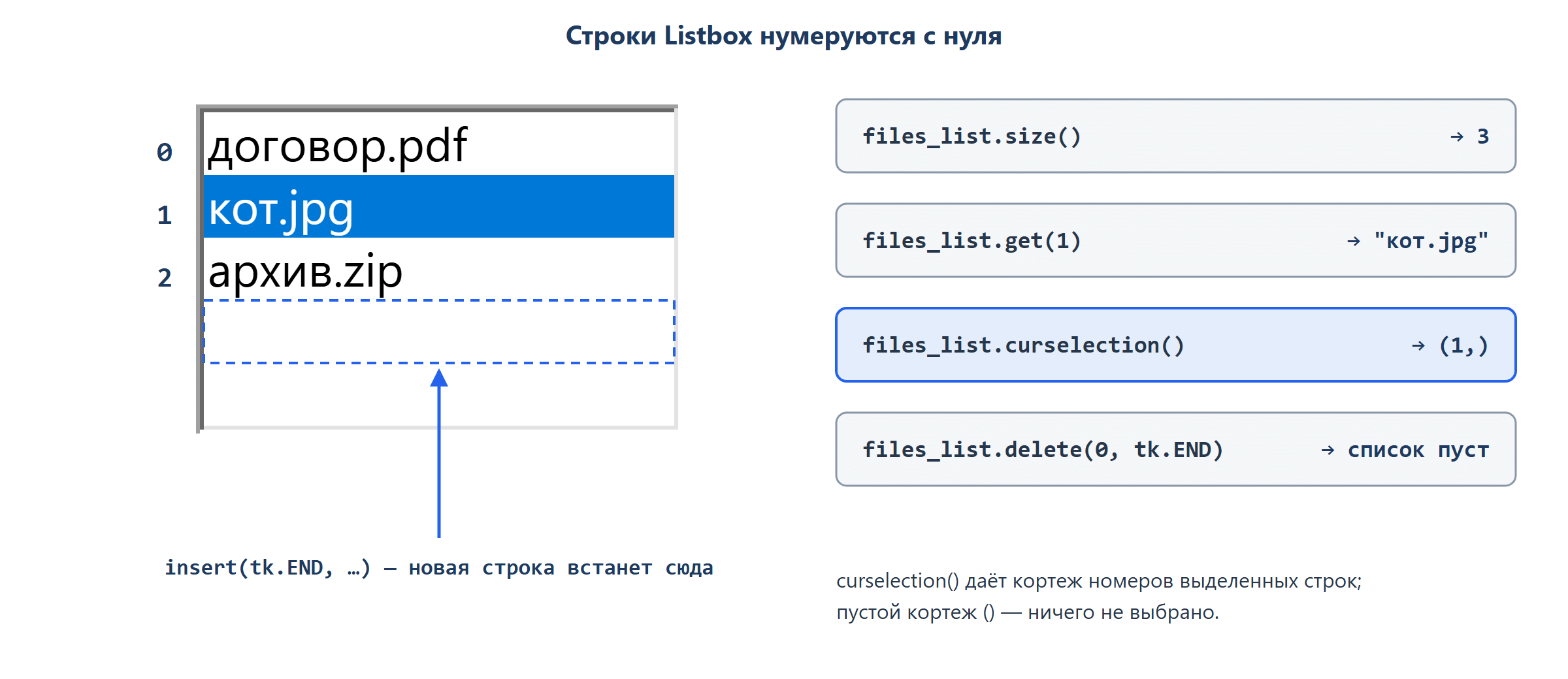Click the line "пустой кортеж () — ничего не выбрано."

1028,612
